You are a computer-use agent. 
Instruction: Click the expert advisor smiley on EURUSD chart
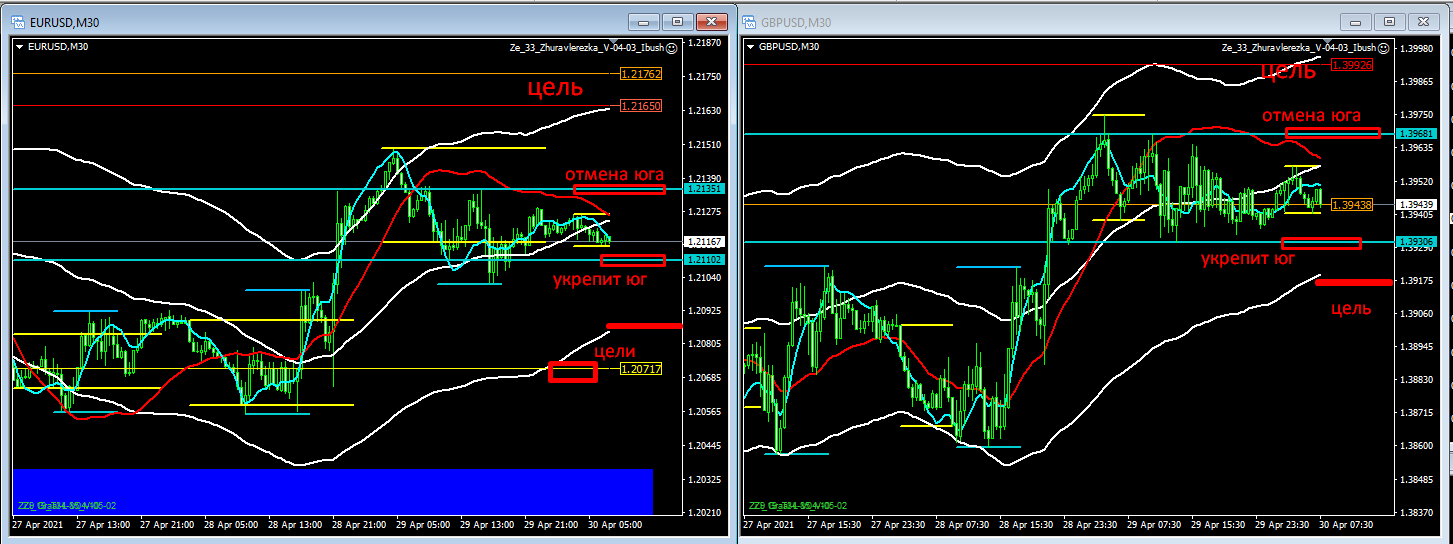[671, 47]
